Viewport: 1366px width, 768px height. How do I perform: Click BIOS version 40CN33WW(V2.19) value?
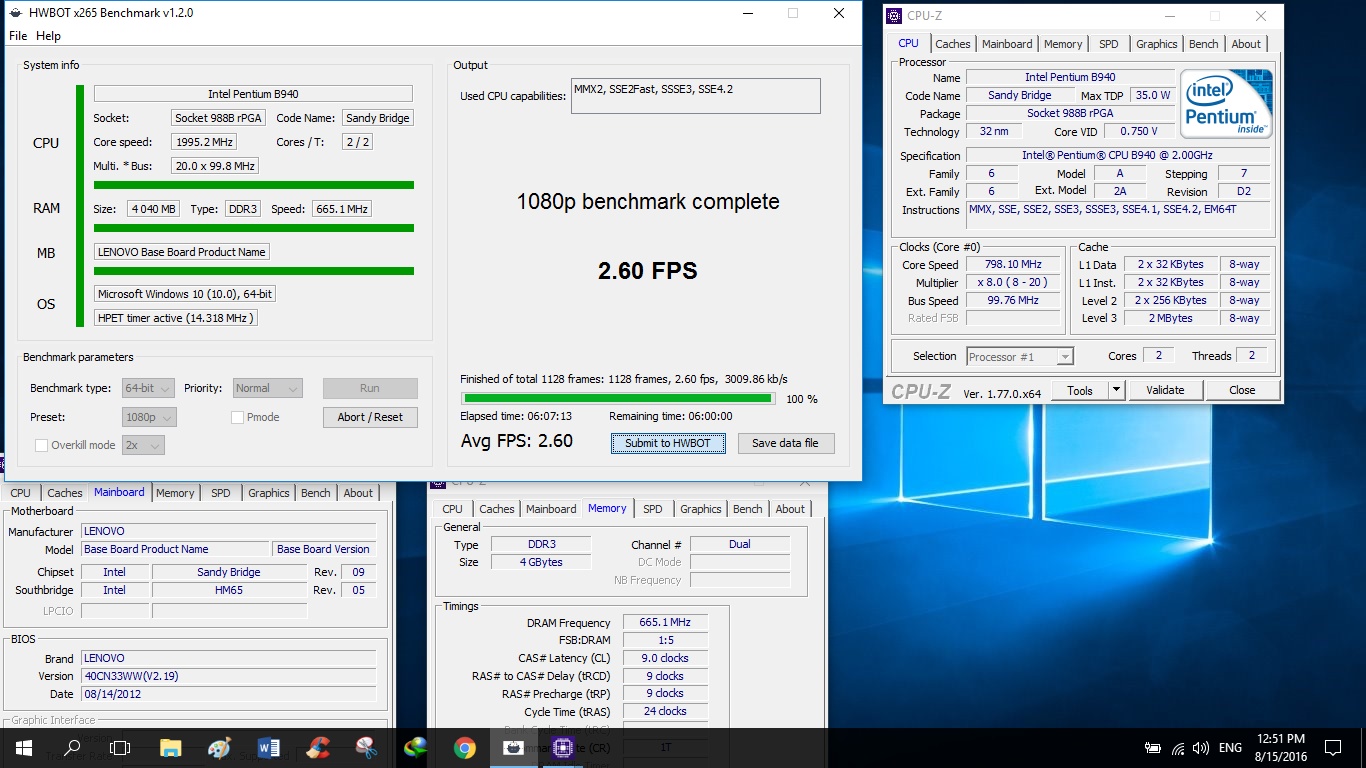[229, 676]
